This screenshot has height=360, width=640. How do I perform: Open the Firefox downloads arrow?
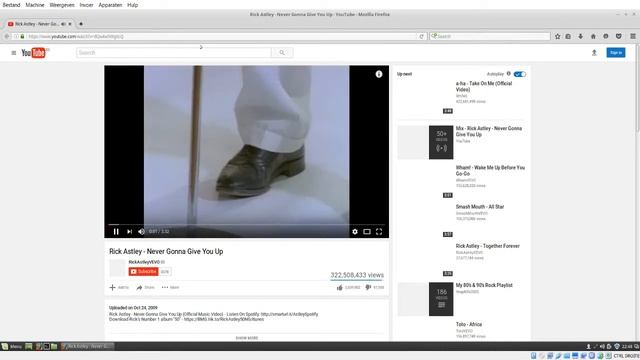[x=580, y=36]
